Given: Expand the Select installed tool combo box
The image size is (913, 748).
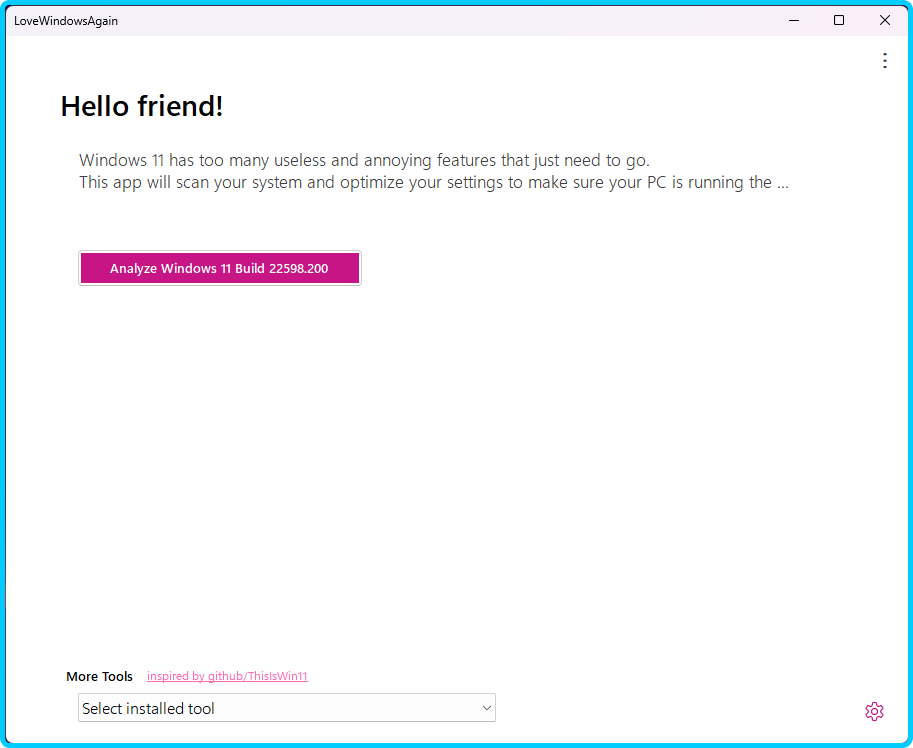Looking at the screenshot, I should point(286,708).
